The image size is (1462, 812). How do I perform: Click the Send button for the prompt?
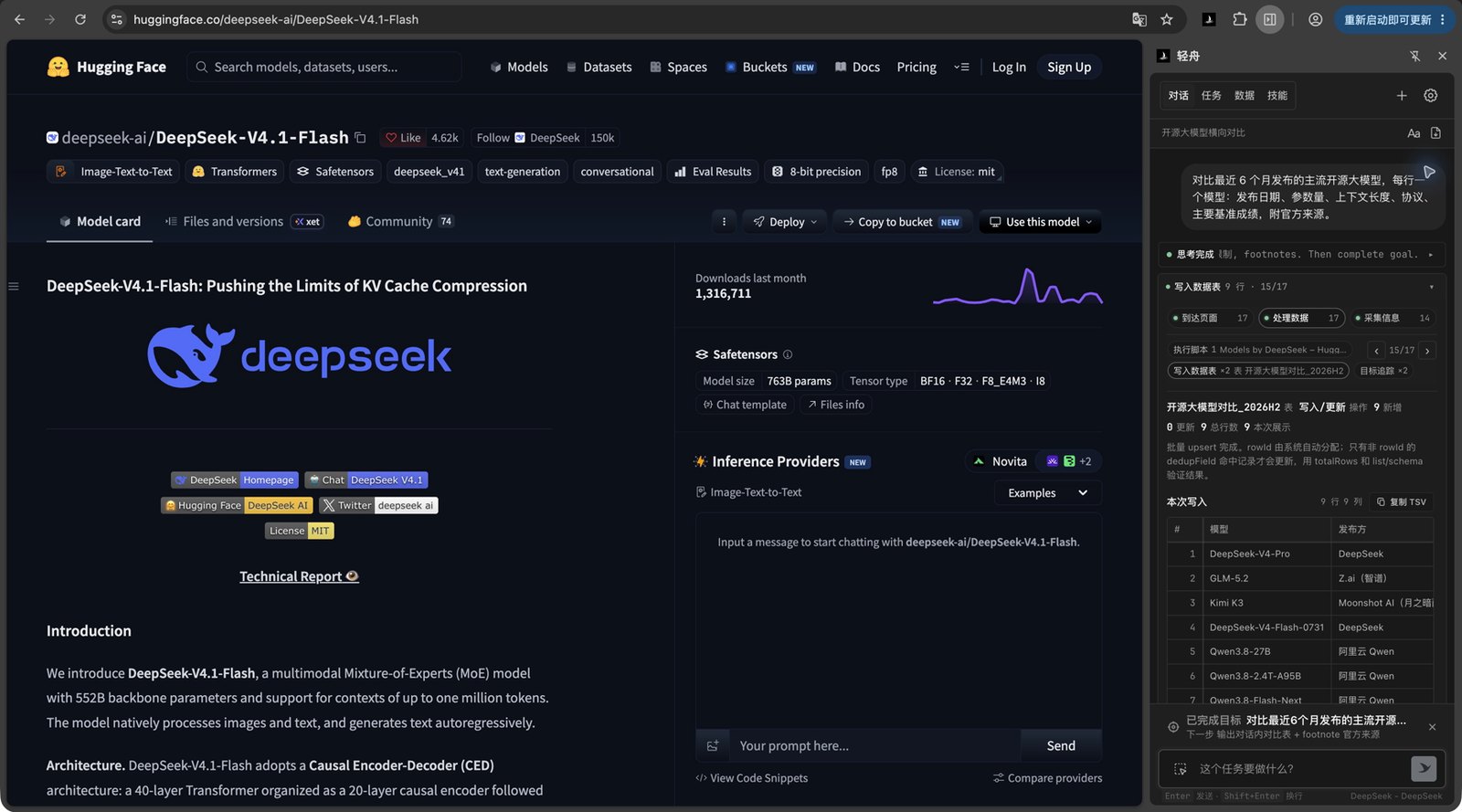pos(1061,746)
